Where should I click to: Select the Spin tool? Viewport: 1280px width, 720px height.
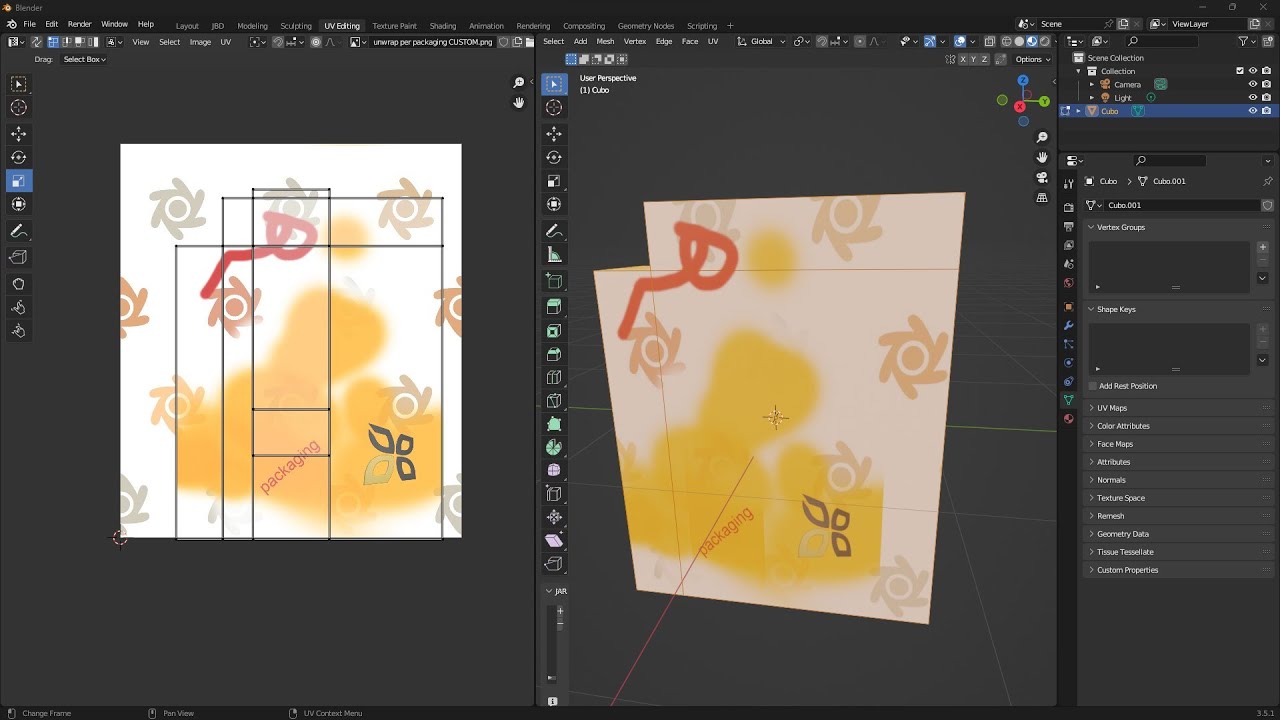pos(554,447)
